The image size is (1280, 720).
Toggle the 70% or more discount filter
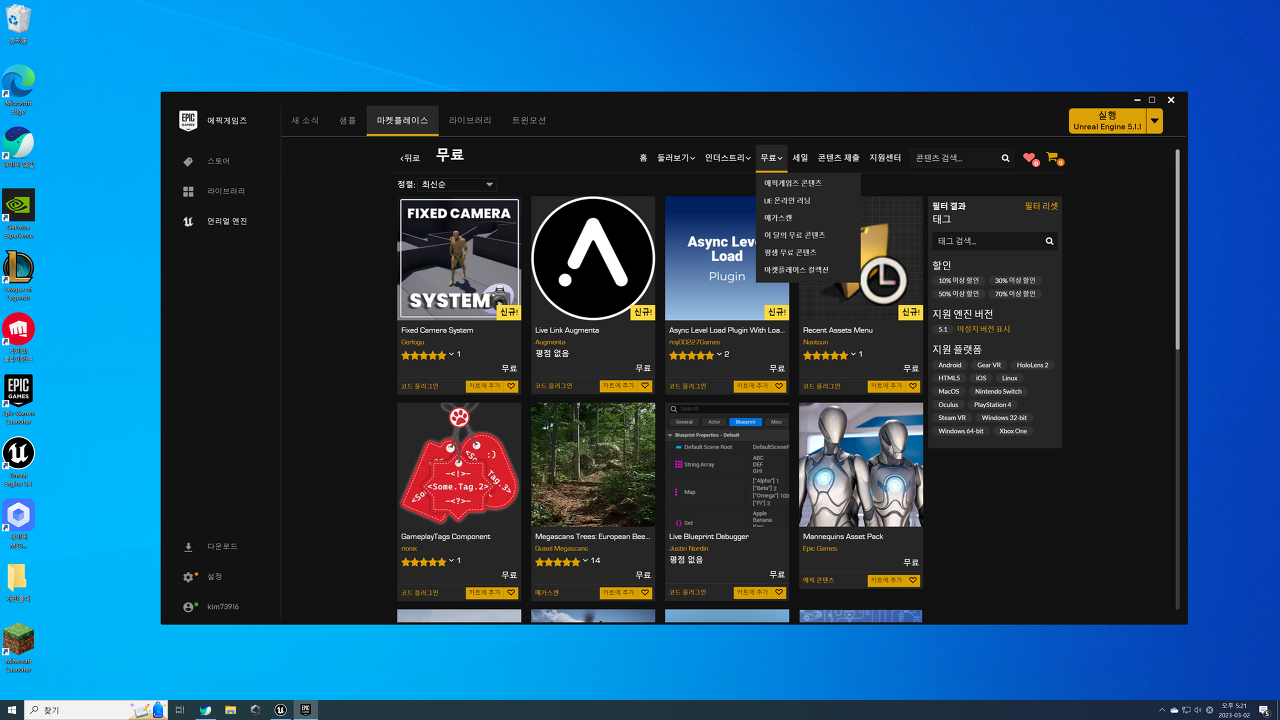point(1015,294)
